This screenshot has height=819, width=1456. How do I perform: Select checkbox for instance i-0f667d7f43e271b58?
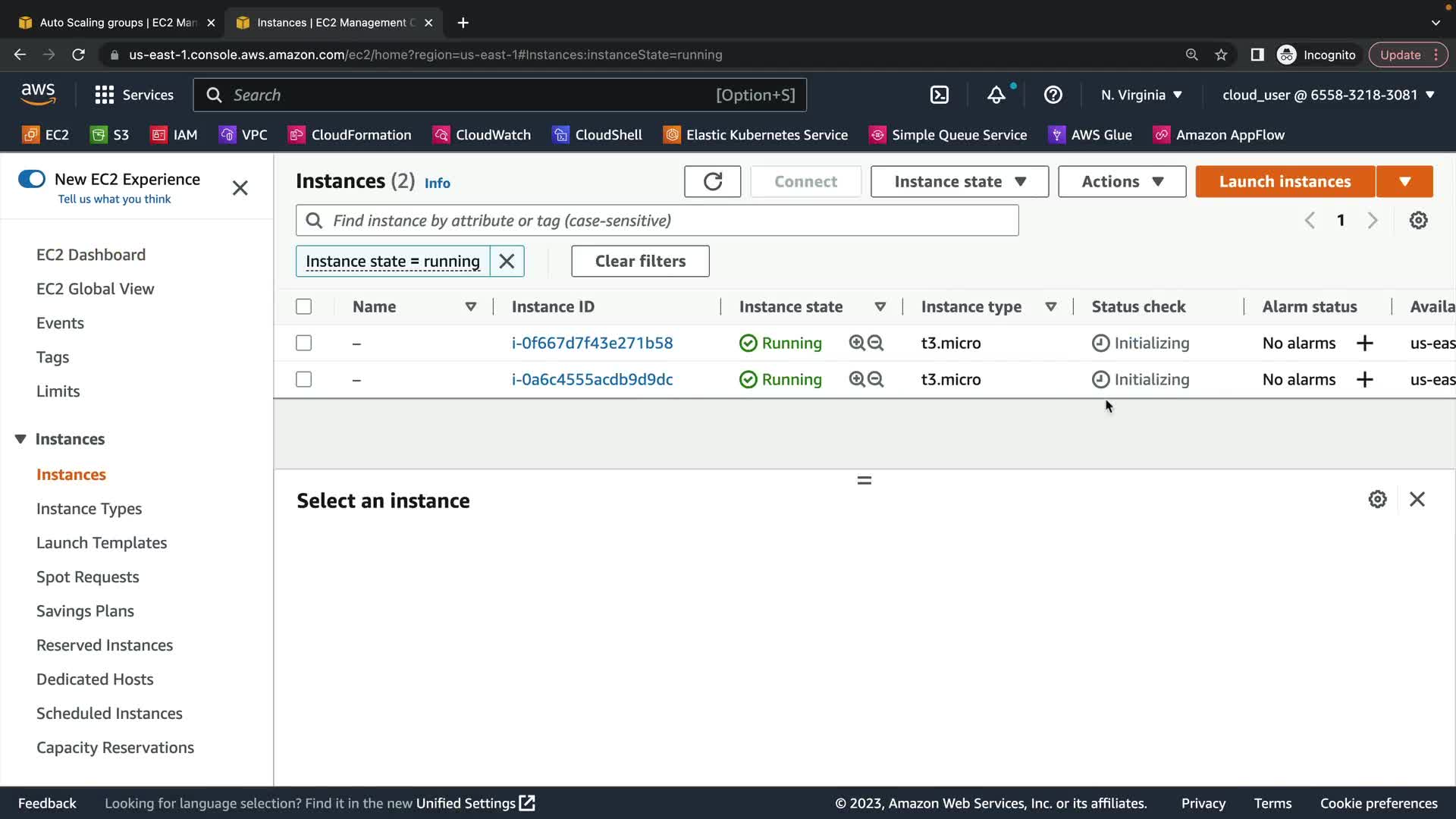pyautogui.click(x=303, y=344)
